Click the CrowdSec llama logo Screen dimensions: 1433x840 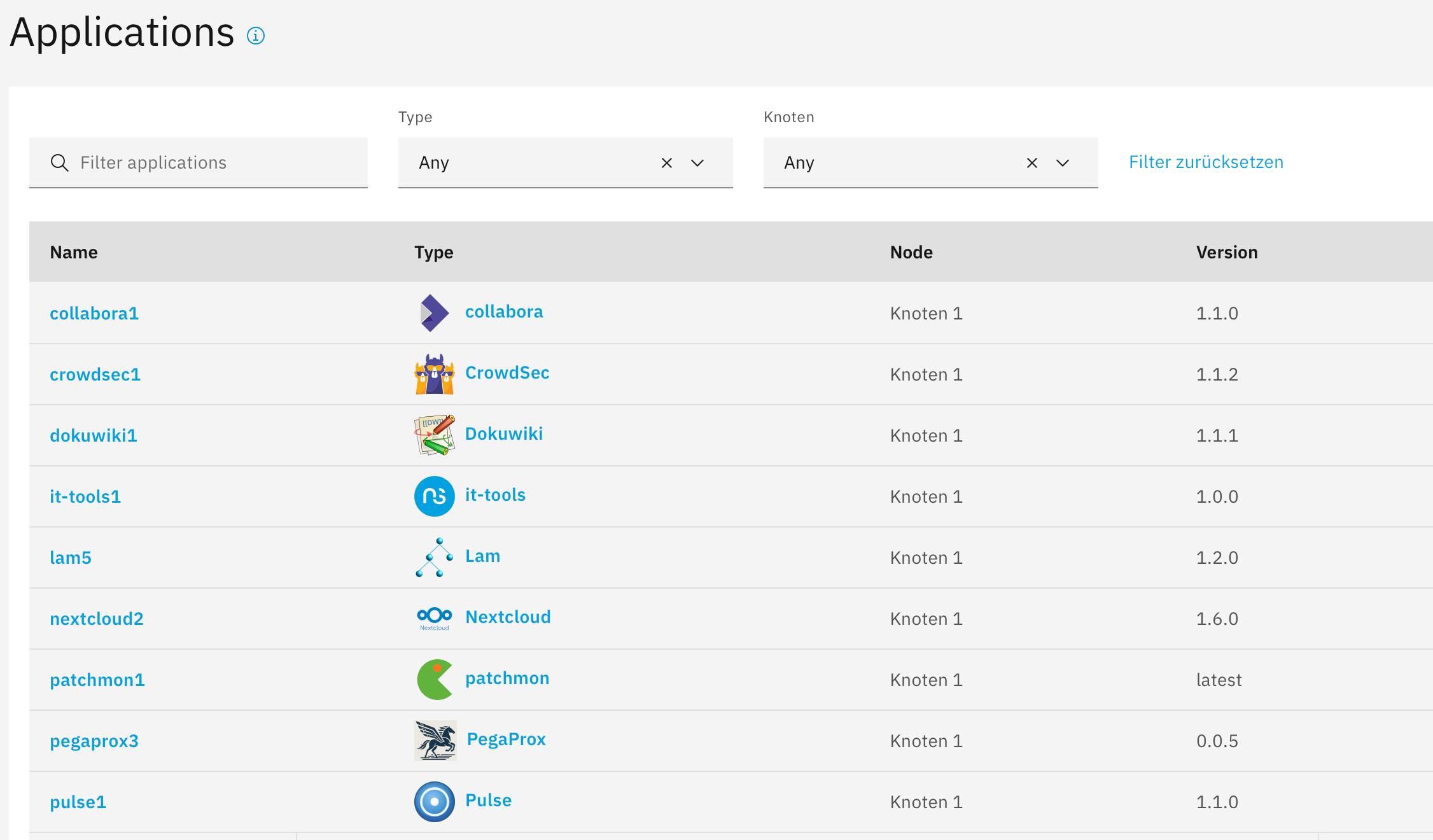[434, 374]
